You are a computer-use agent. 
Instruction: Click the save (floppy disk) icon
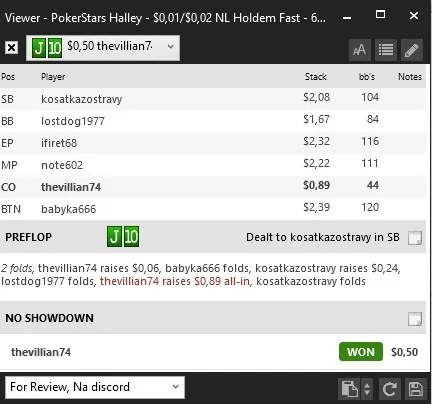coord(416,389)
